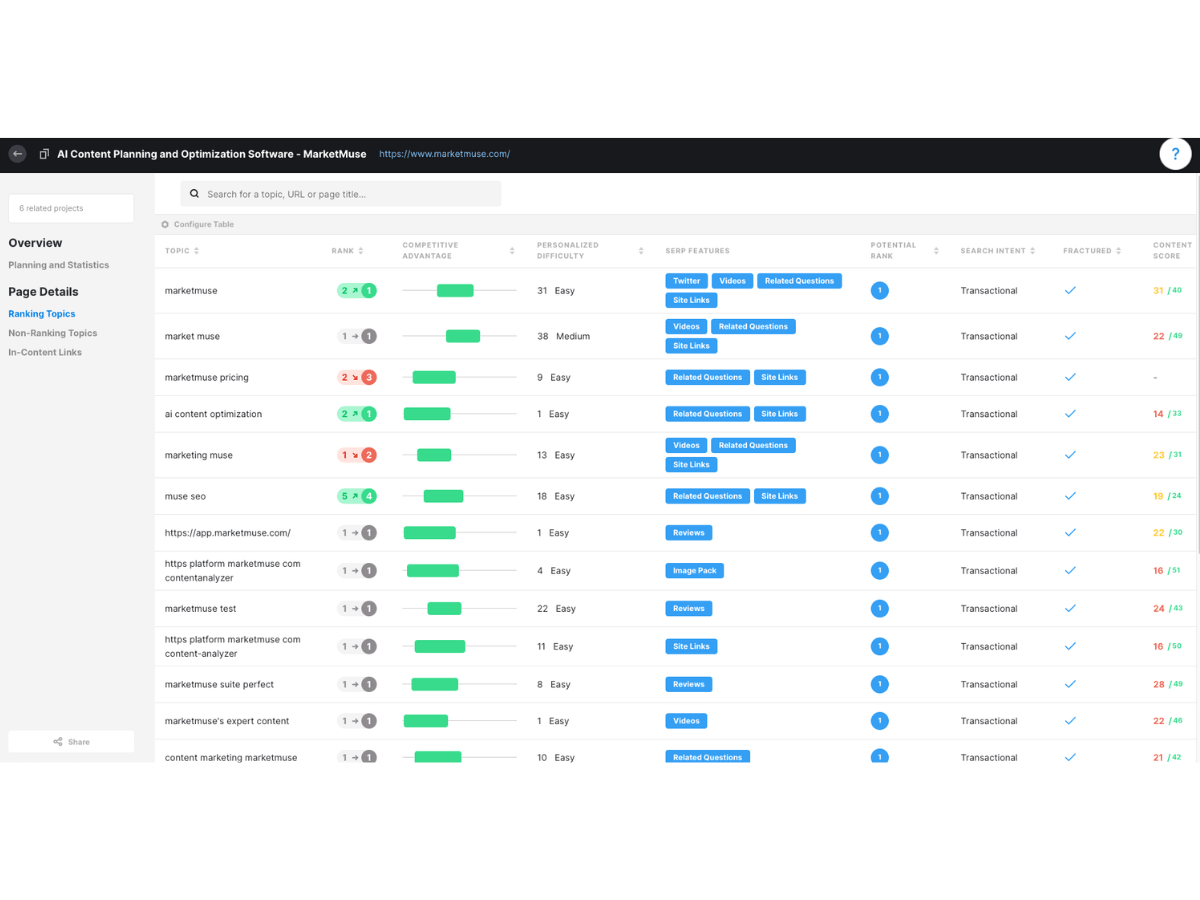This screenshot has height=900, width=1200.
Task: Click fractured checkmark in market muse row
Action: pos(1070,336)
